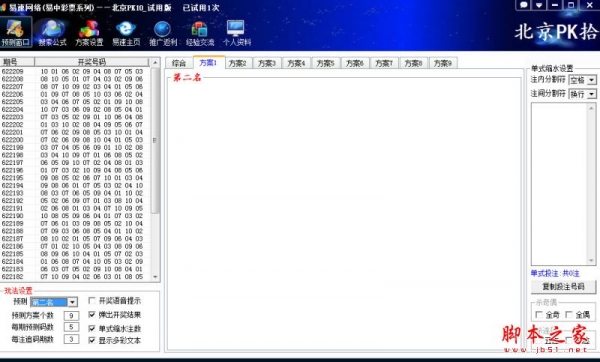Click the down-arrow menu icon in title bar

click(x=539, y=5)
